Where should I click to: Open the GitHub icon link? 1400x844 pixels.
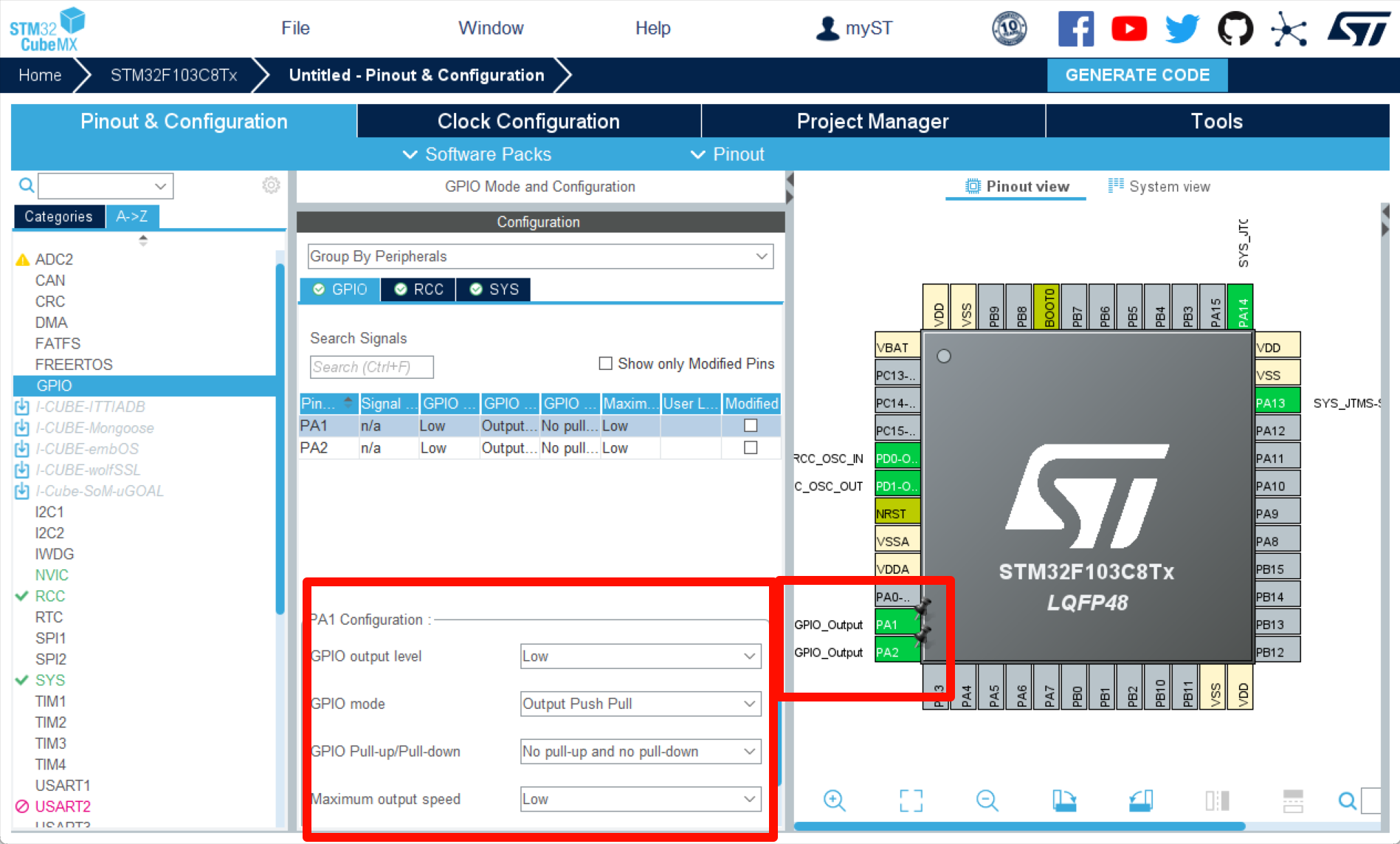[x=1235, y=29]
